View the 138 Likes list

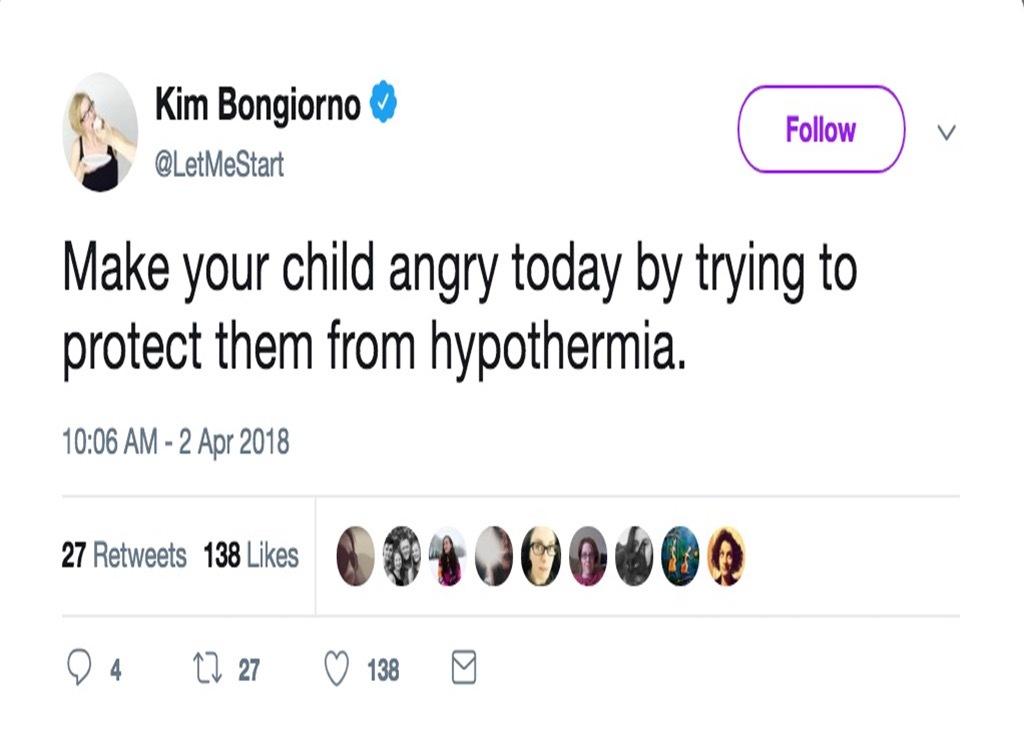coord(252,557)
